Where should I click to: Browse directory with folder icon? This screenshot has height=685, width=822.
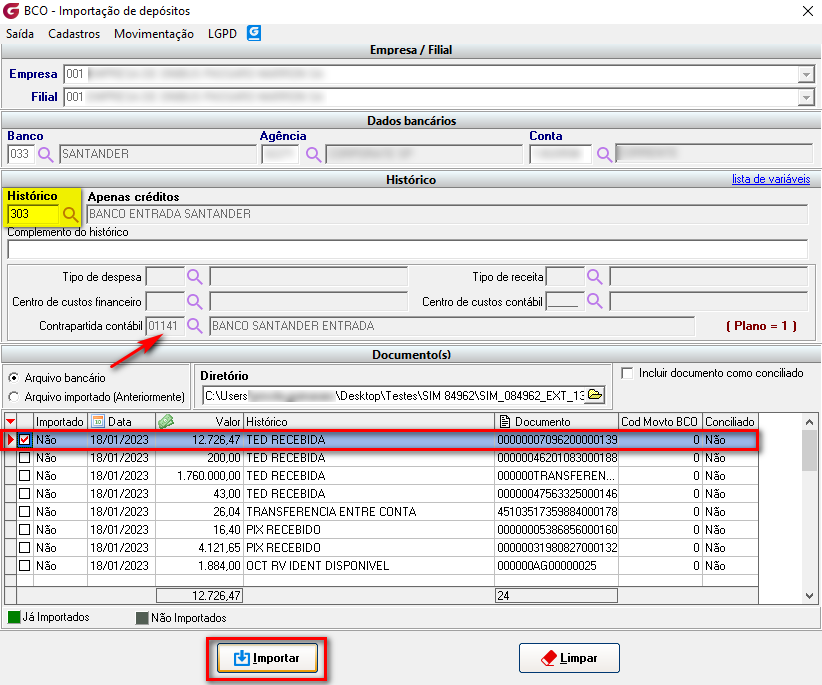pyautogui.click(x=595, y=395)
